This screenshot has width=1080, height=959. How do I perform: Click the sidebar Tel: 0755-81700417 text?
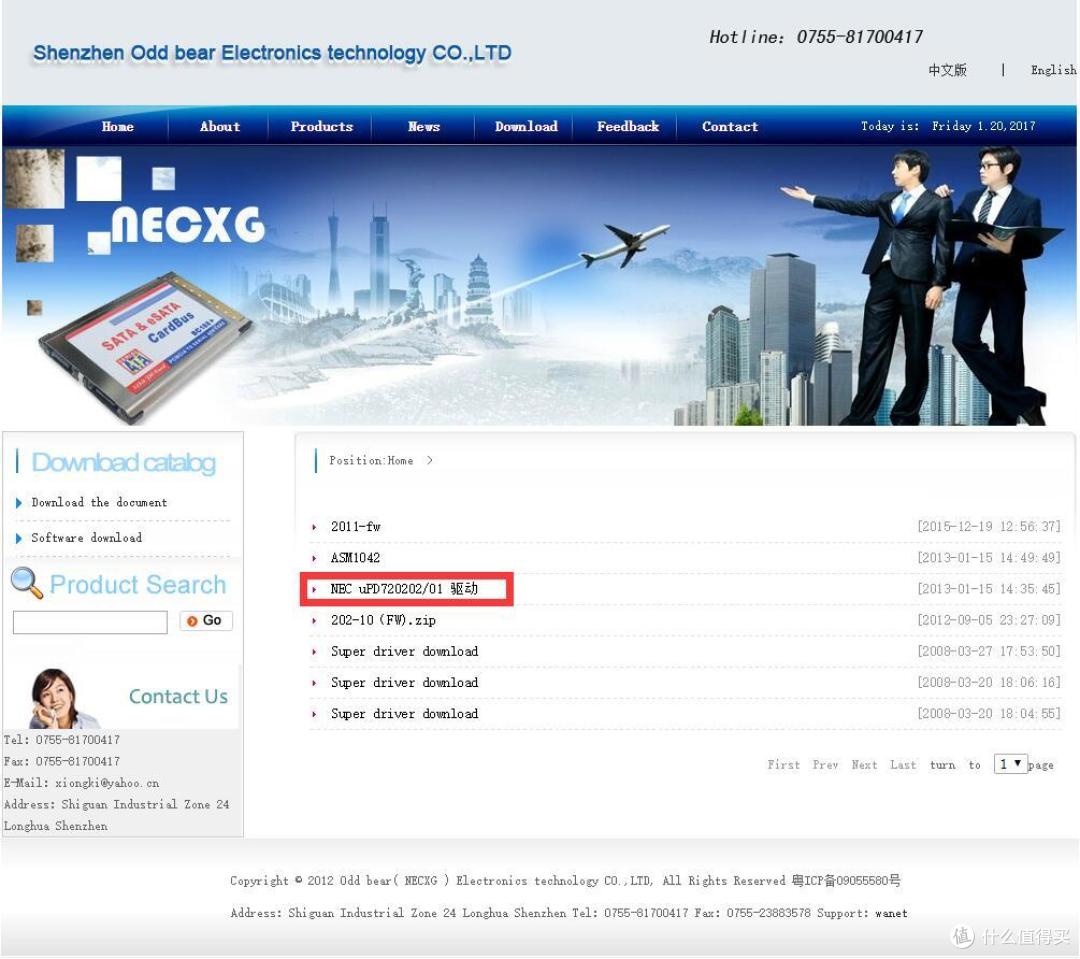pyautogui.click(x=62, y=740)
